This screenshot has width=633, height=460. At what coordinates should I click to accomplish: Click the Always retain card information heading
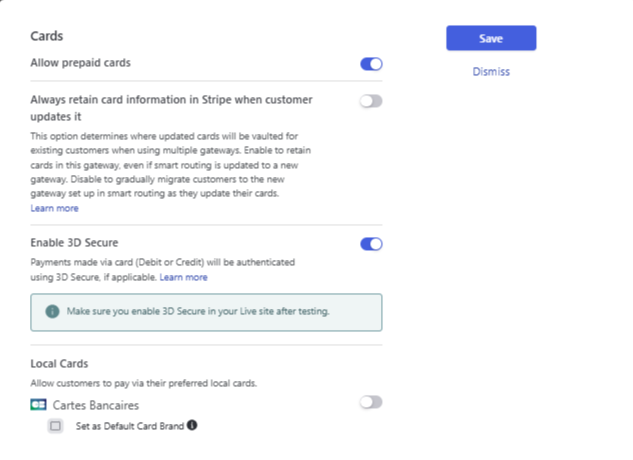(172, 108)
